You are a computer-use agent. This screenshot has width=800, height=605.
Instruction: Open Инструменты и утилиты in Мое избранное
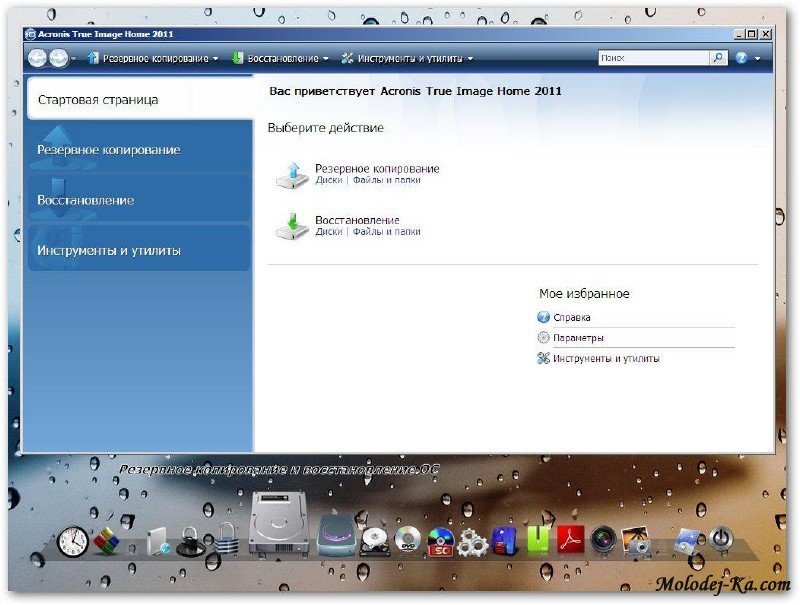[x=606, y=359]
